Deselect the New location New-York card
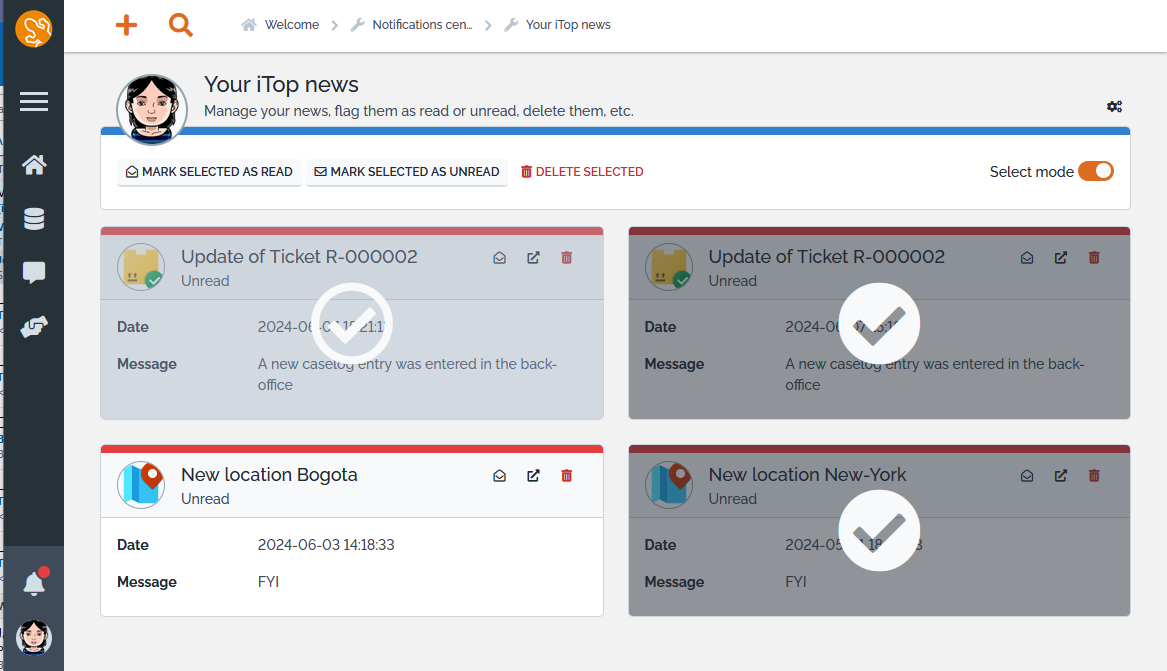 point(878,530)
